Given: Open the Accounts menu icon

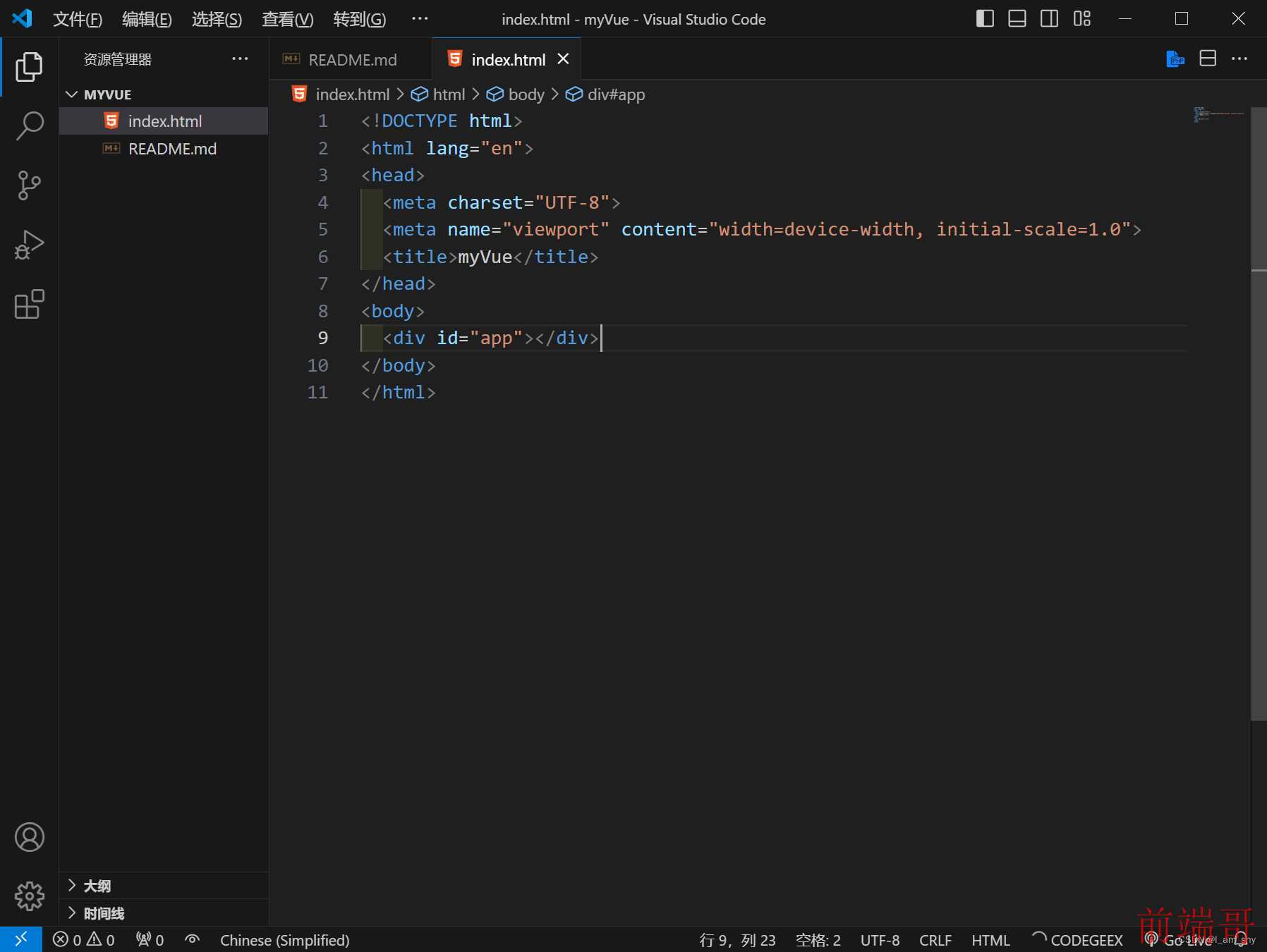Looking at the screenshot, I should pyautogui.click(x=29, y=837).
